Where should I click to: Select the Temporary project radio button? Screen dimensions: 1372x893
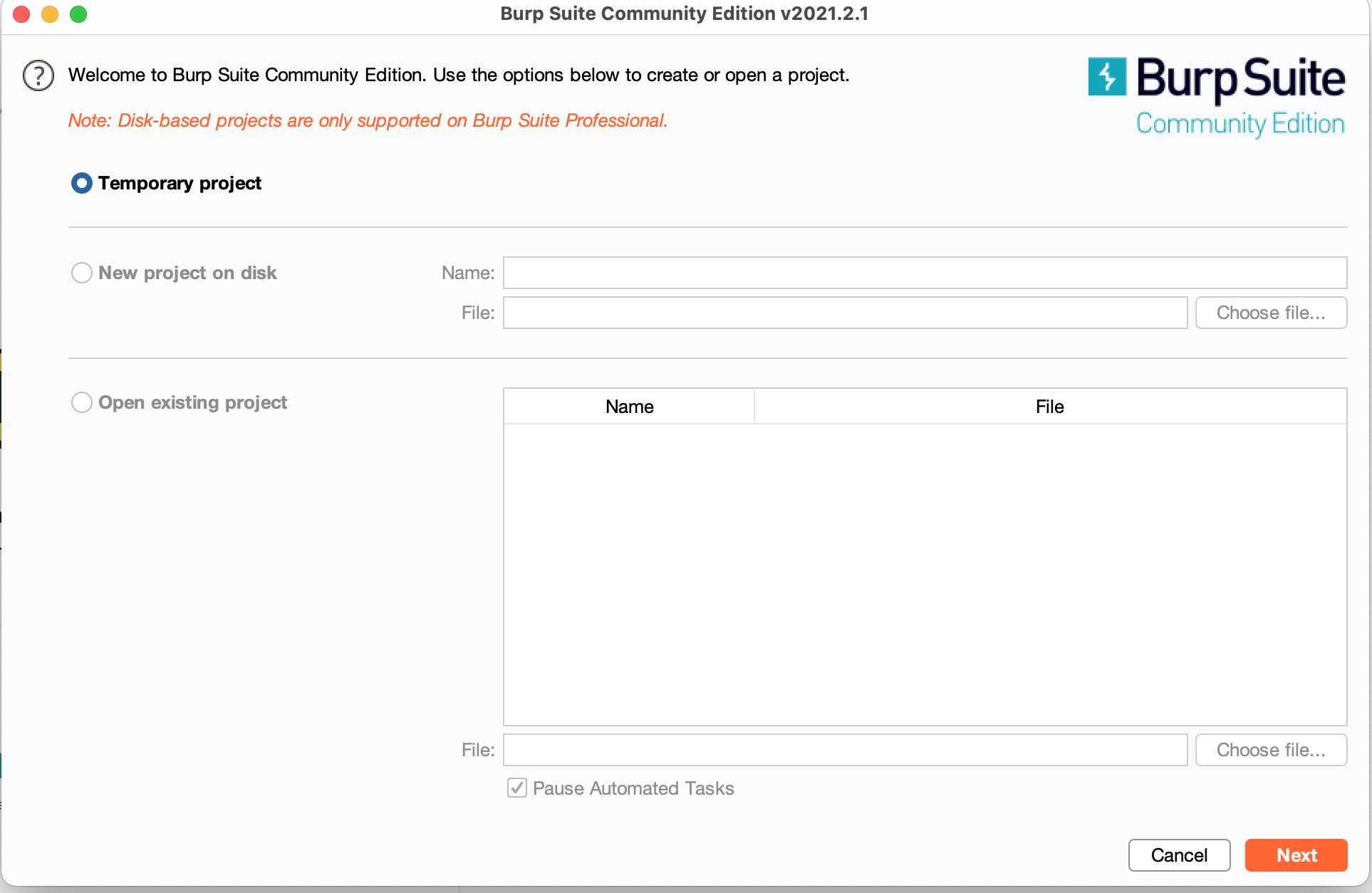coord(82,183)
